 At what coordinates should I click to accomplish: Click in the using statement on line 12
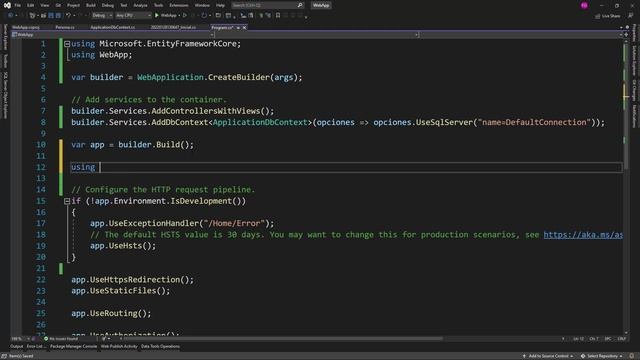(346, 167)
